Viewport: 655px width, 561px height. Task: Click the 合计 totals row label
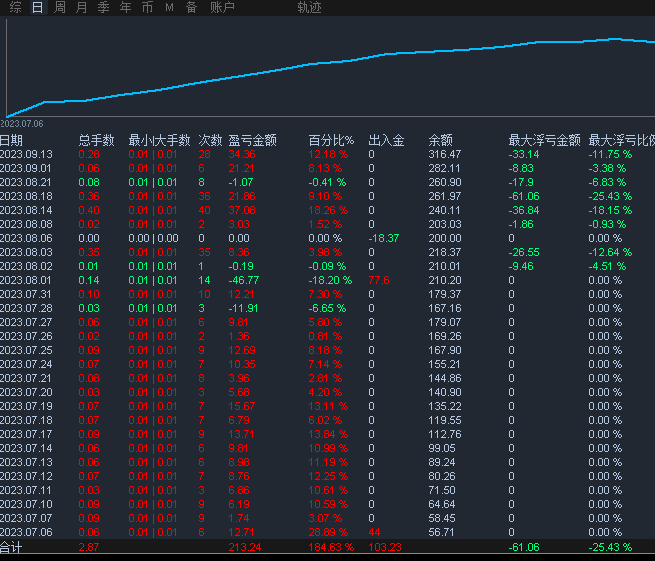pos(11,547)
